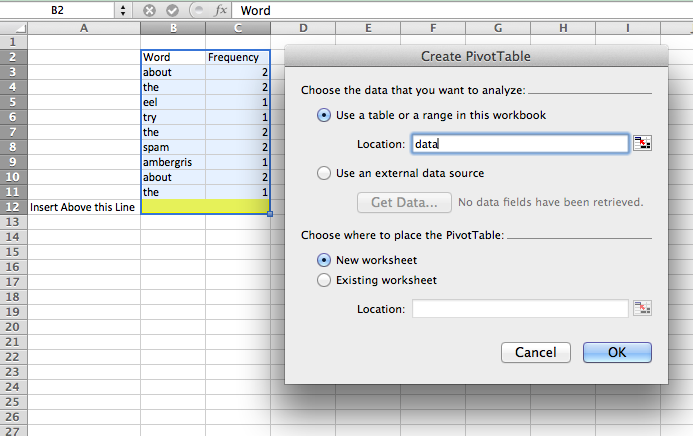Click range selector icon for worksheet location

[x=642, y=308]
